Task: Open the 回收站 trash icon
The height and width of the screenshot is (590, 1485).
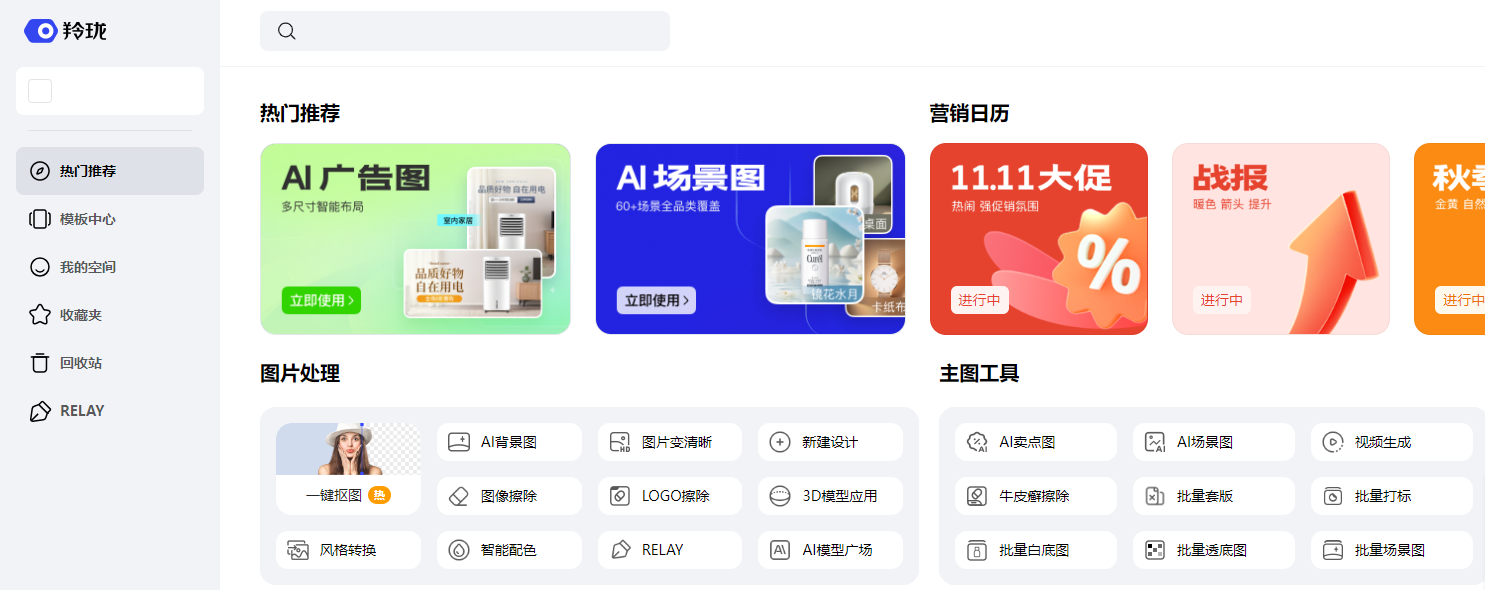Action: [x=40, y=363]
